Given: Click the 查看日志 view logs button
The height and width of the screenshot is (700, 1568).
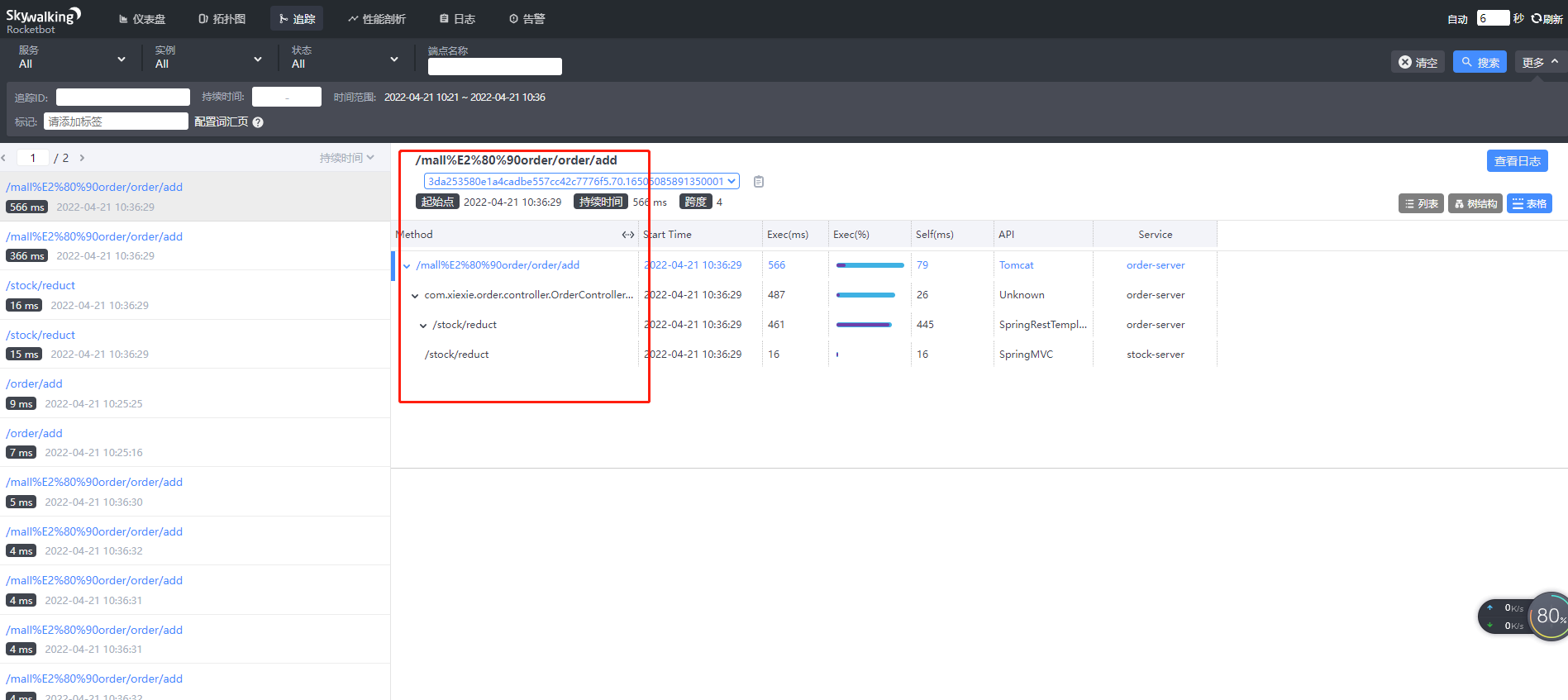Looking at the screenshot, I should [1517, 161].
